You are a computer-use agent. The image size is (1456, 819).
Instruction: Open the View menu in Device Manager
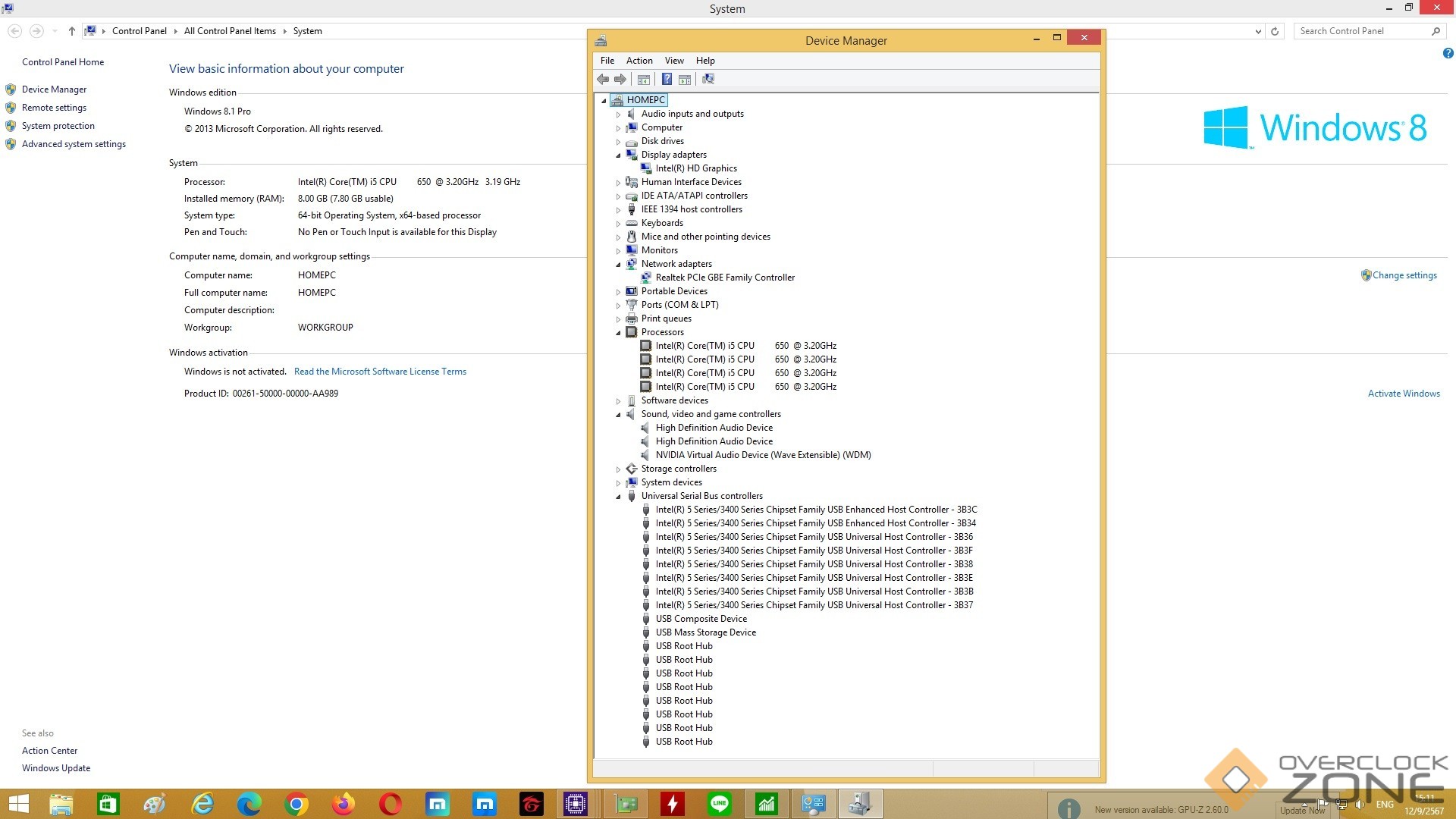[673, 61]
